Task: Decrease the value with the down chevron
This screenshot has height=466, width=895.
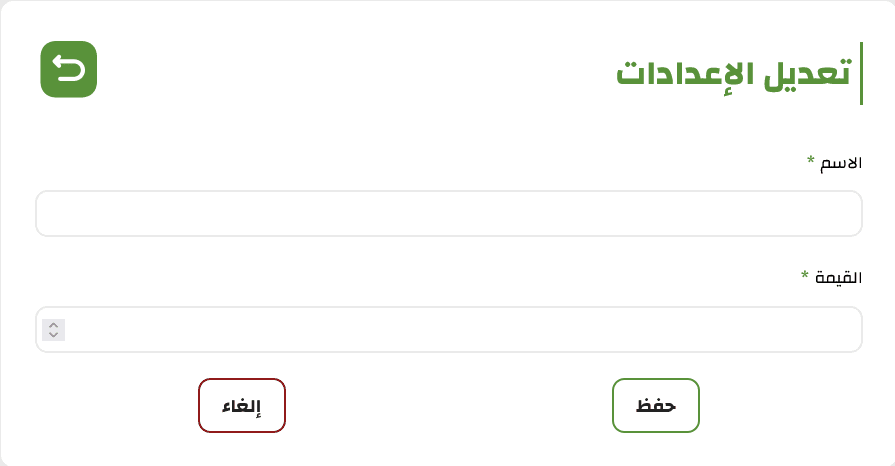Action: coord(53,335)
